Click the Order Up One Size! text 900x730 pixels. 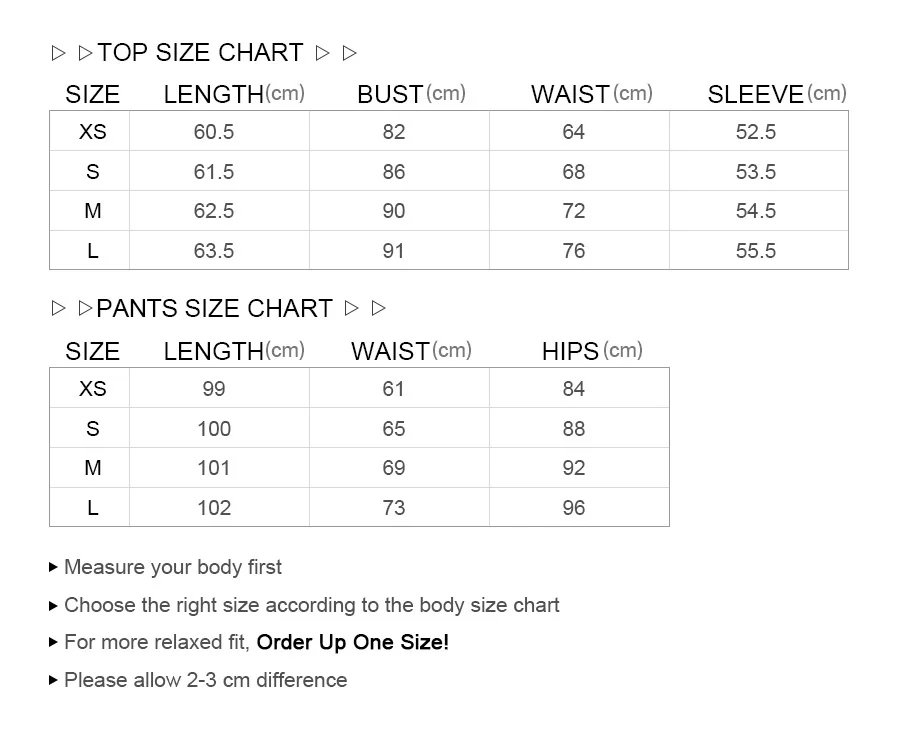point(352,643)
